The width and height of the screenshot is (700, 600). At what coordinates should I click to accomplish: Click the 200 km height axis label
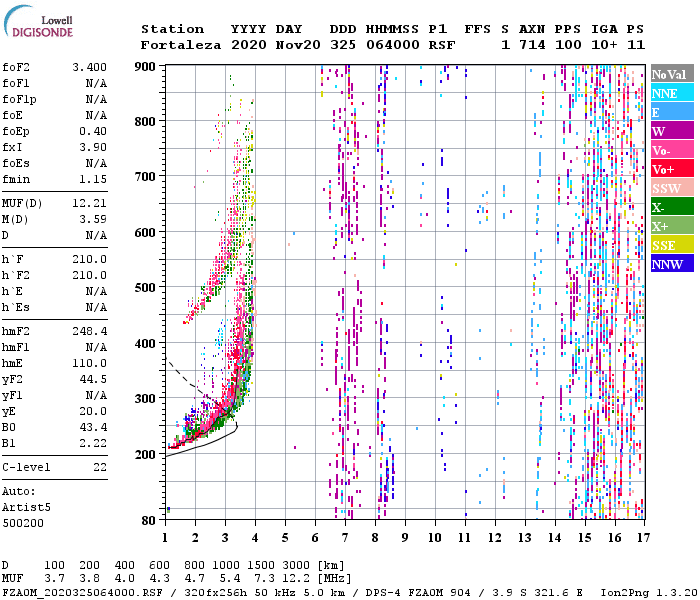click(145, 454)
